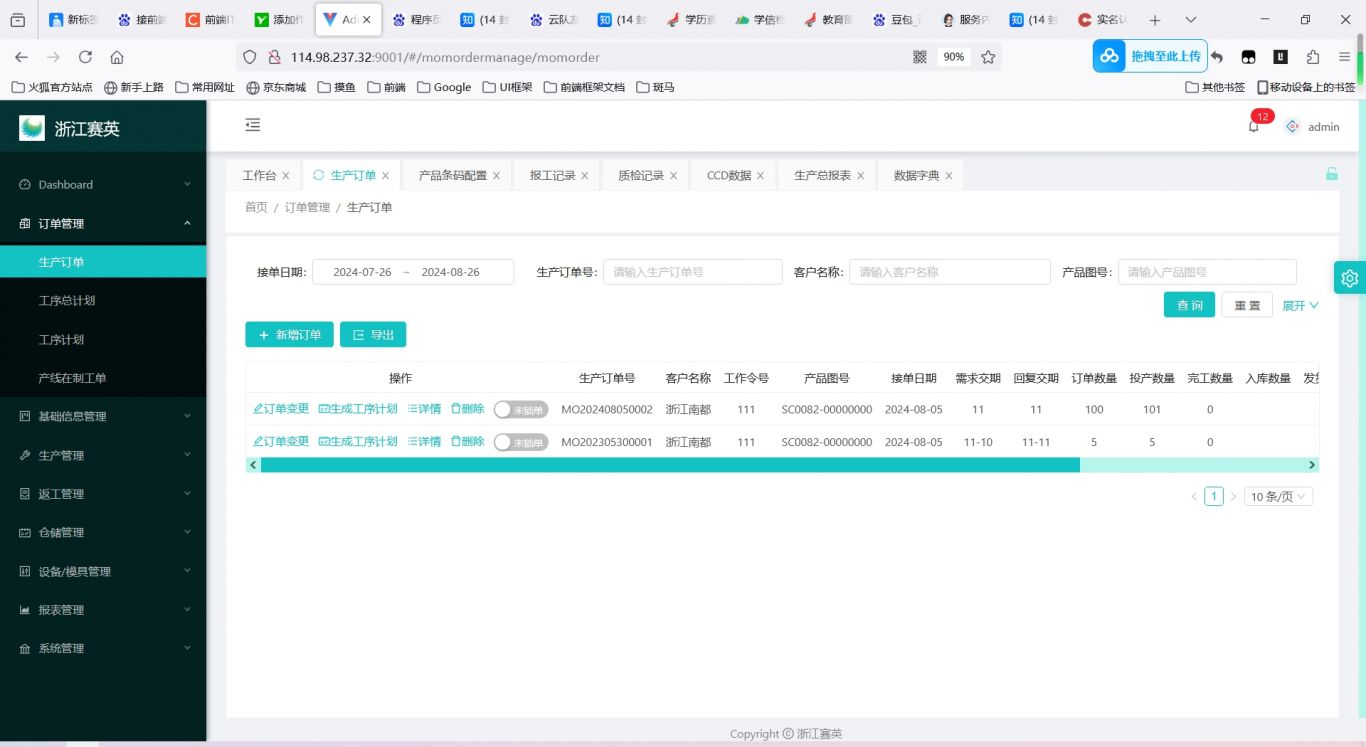Viewport: 1366px width, 747px height.
Task: Click 订单变更 for order MO202408050002
Action: (281, 409)
